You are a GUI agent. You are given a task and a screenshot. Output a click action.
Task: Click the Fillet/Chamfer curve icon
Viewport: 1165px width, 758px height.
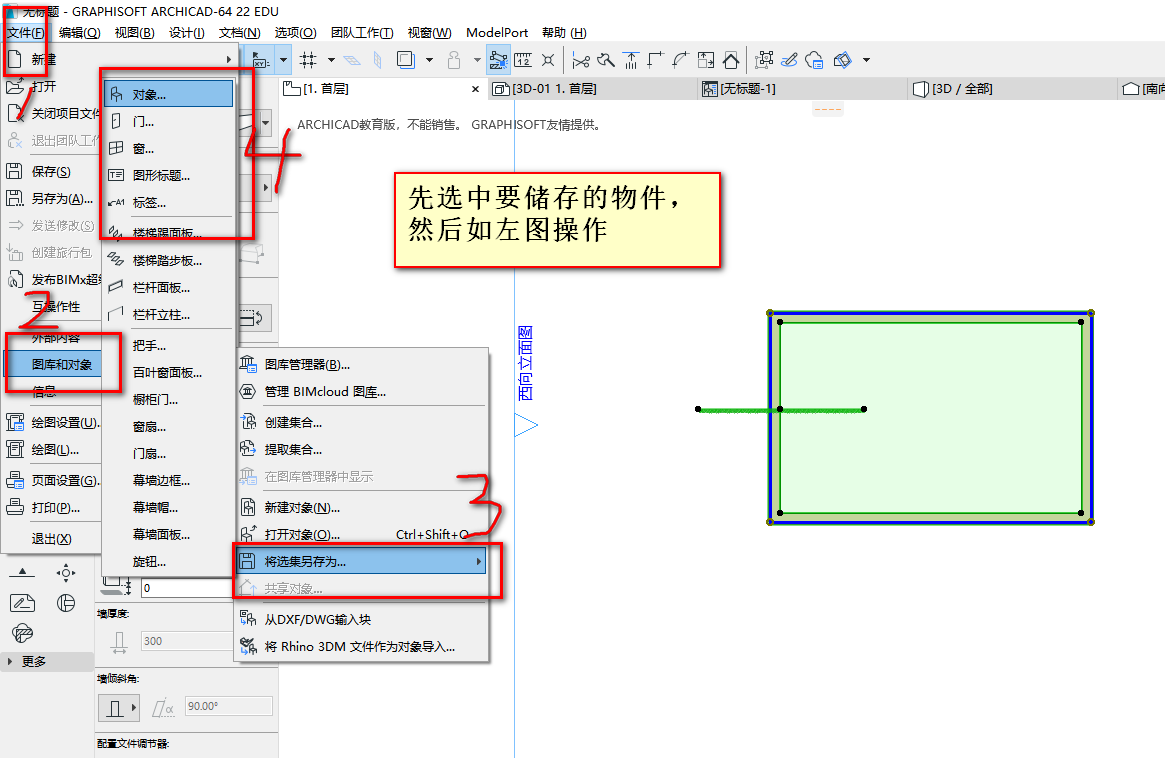coord(681,60)
